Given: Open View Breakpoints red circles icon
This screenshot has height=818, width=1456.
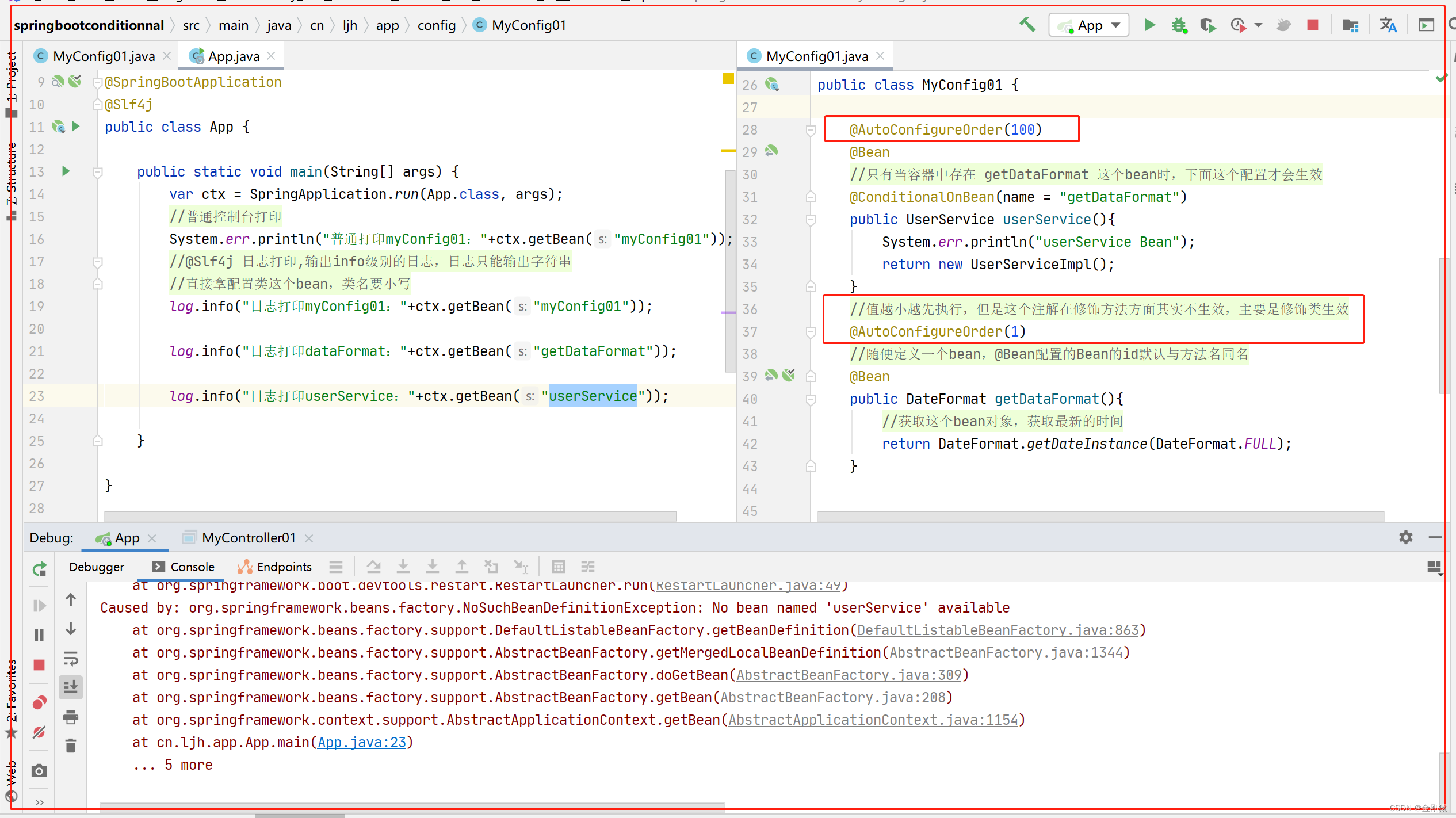Looking at the screenshot, I should pyautogui.click(x=39, y=702).
